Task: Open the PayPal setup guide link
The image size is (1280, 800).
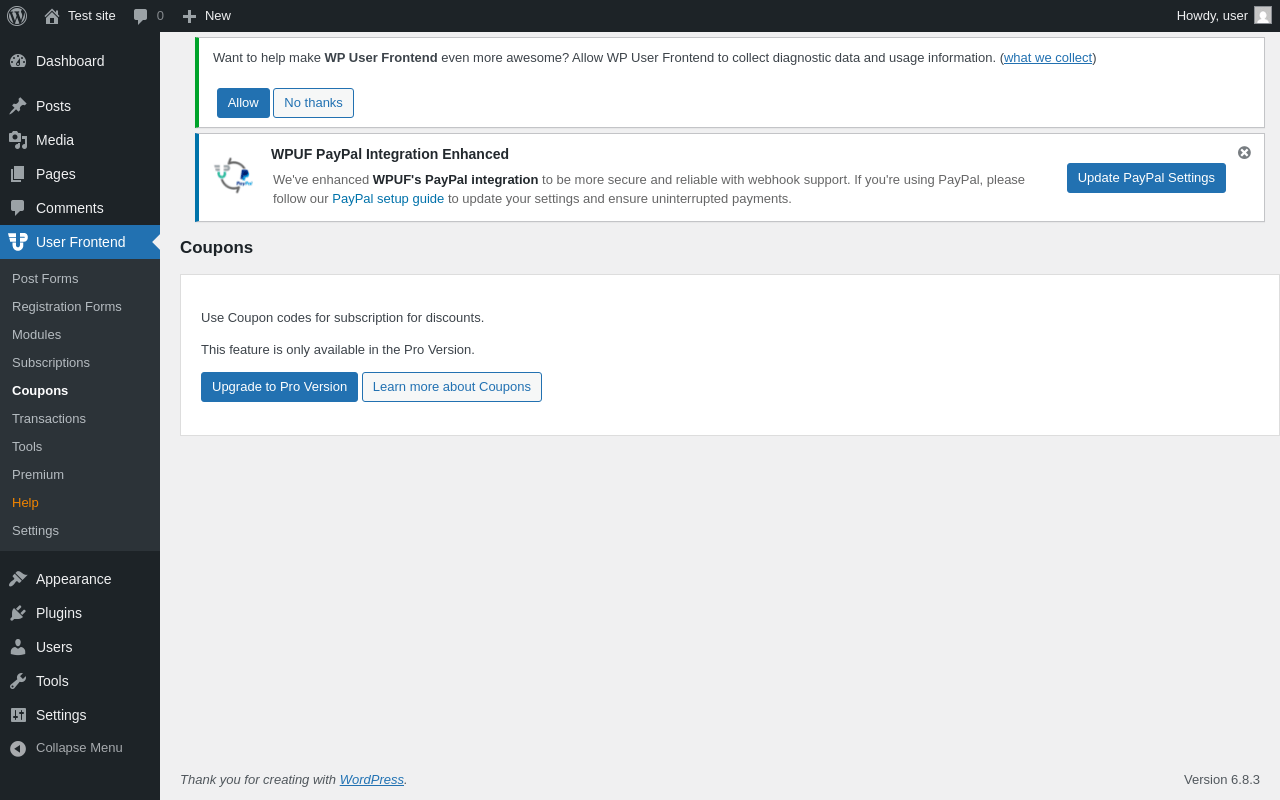Action: (388, 199)
